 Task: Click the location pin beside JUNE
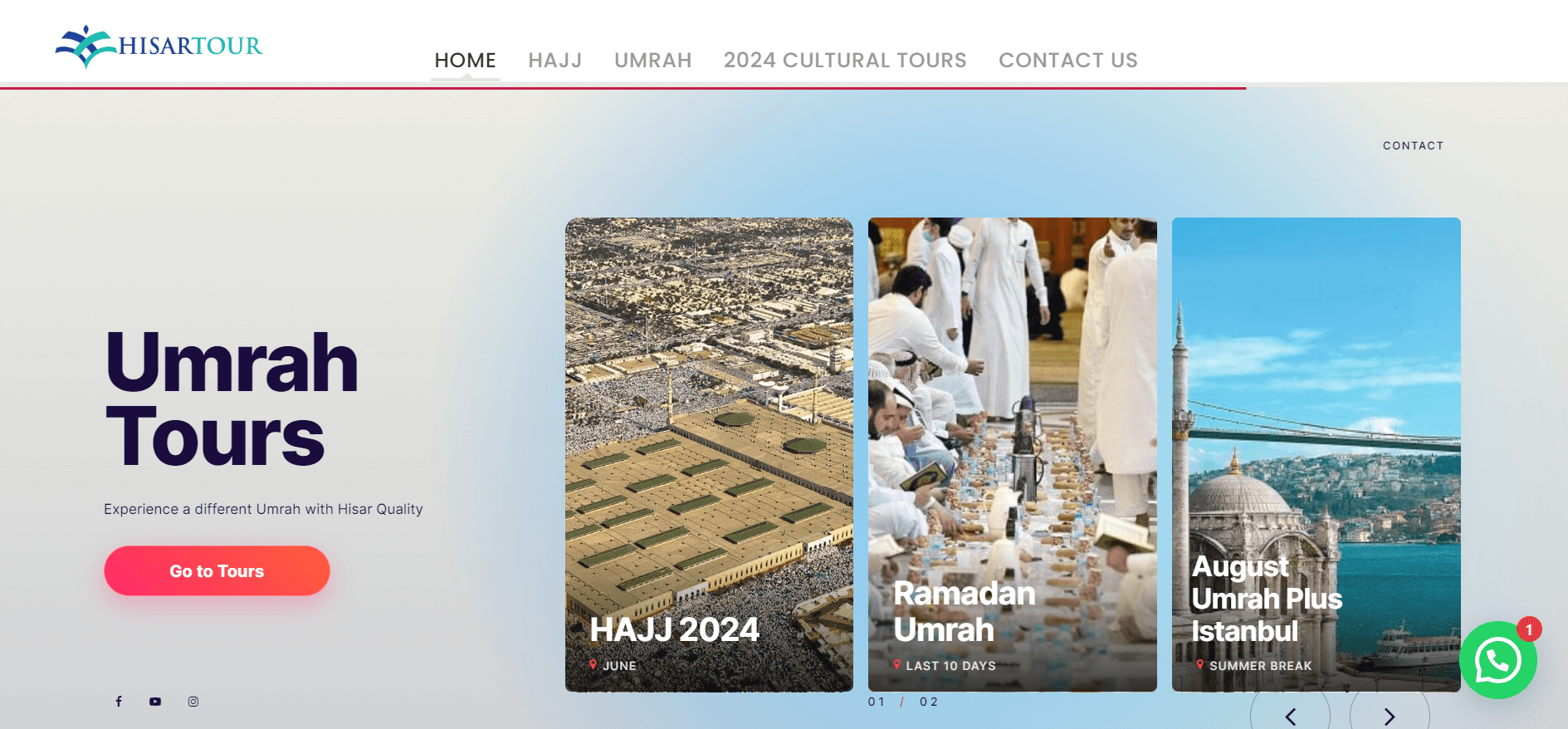point(593,665)
